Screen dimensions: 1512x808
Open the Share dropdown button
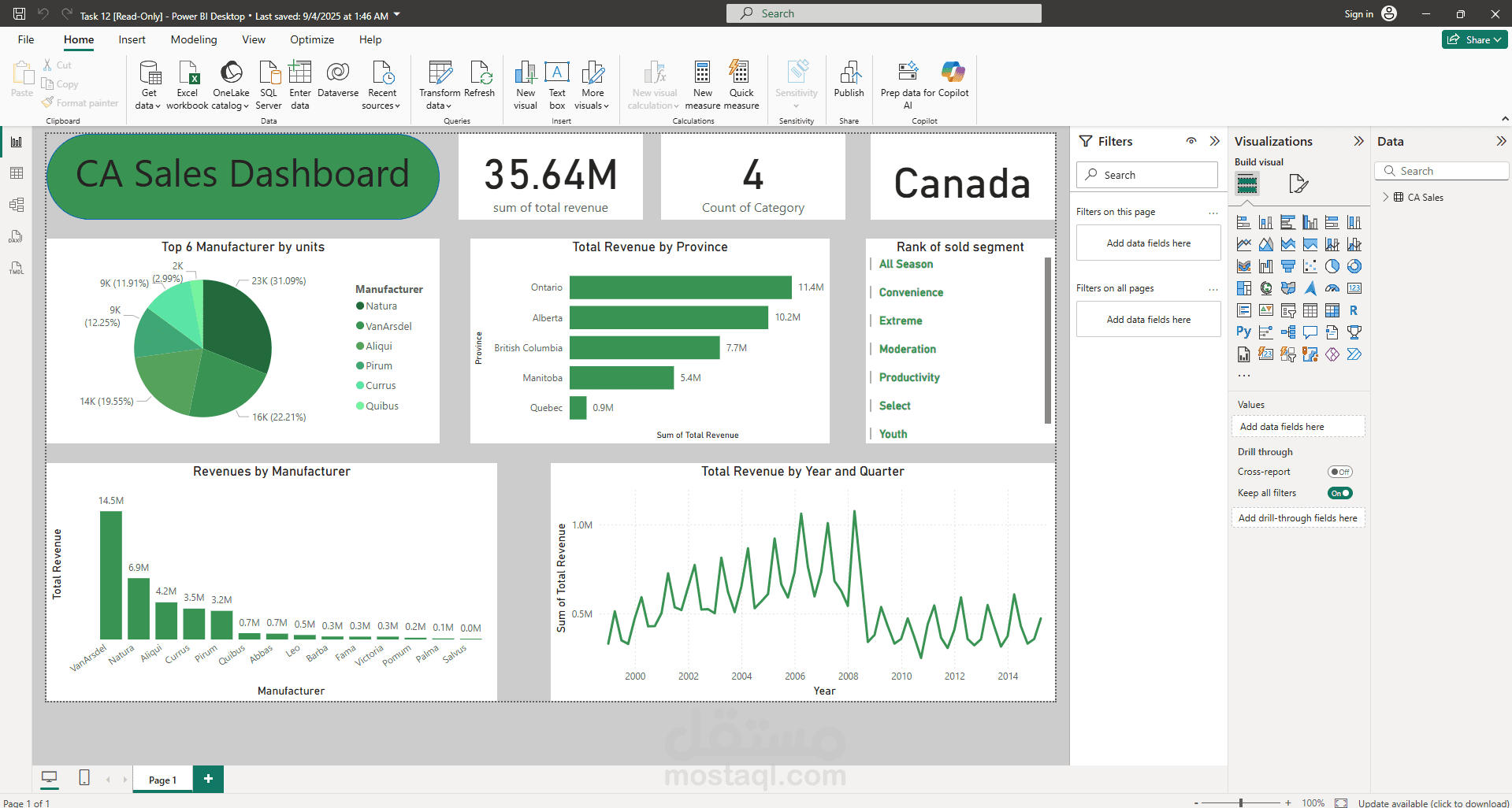pos(1474,39)
